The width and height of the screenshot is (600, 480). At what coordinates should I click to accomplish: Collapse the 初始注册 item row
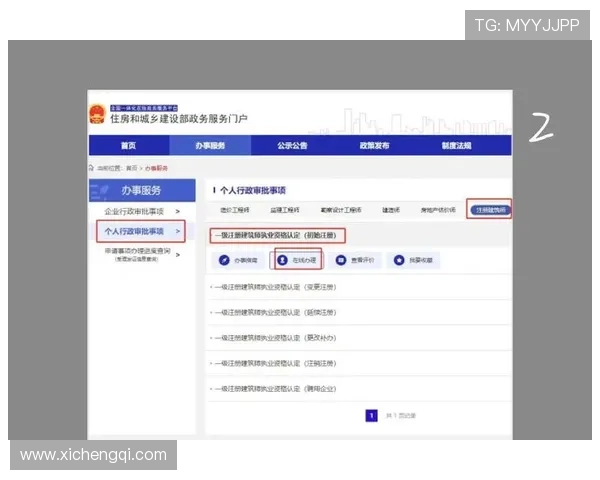[359, 235]
